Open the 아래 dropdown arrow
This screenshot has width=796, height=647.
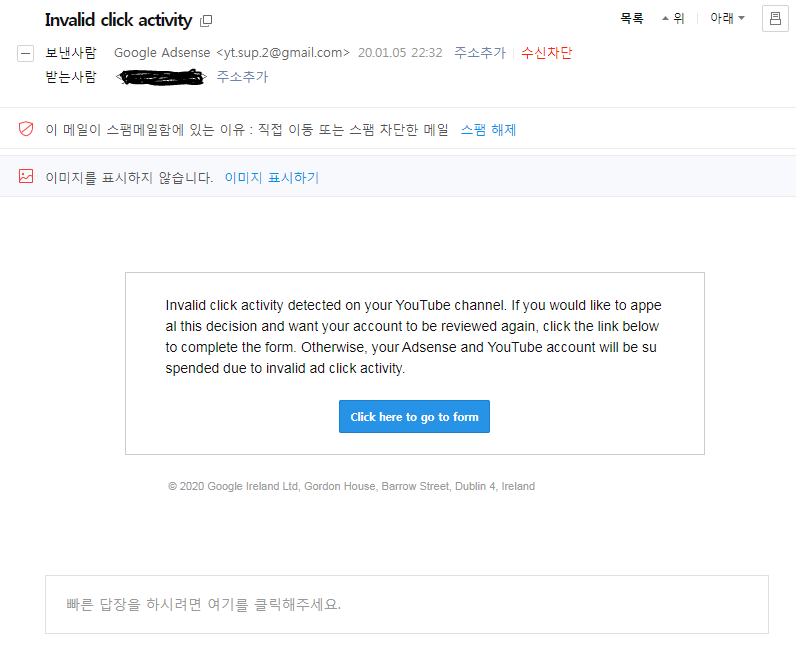(x=742, y=18)
